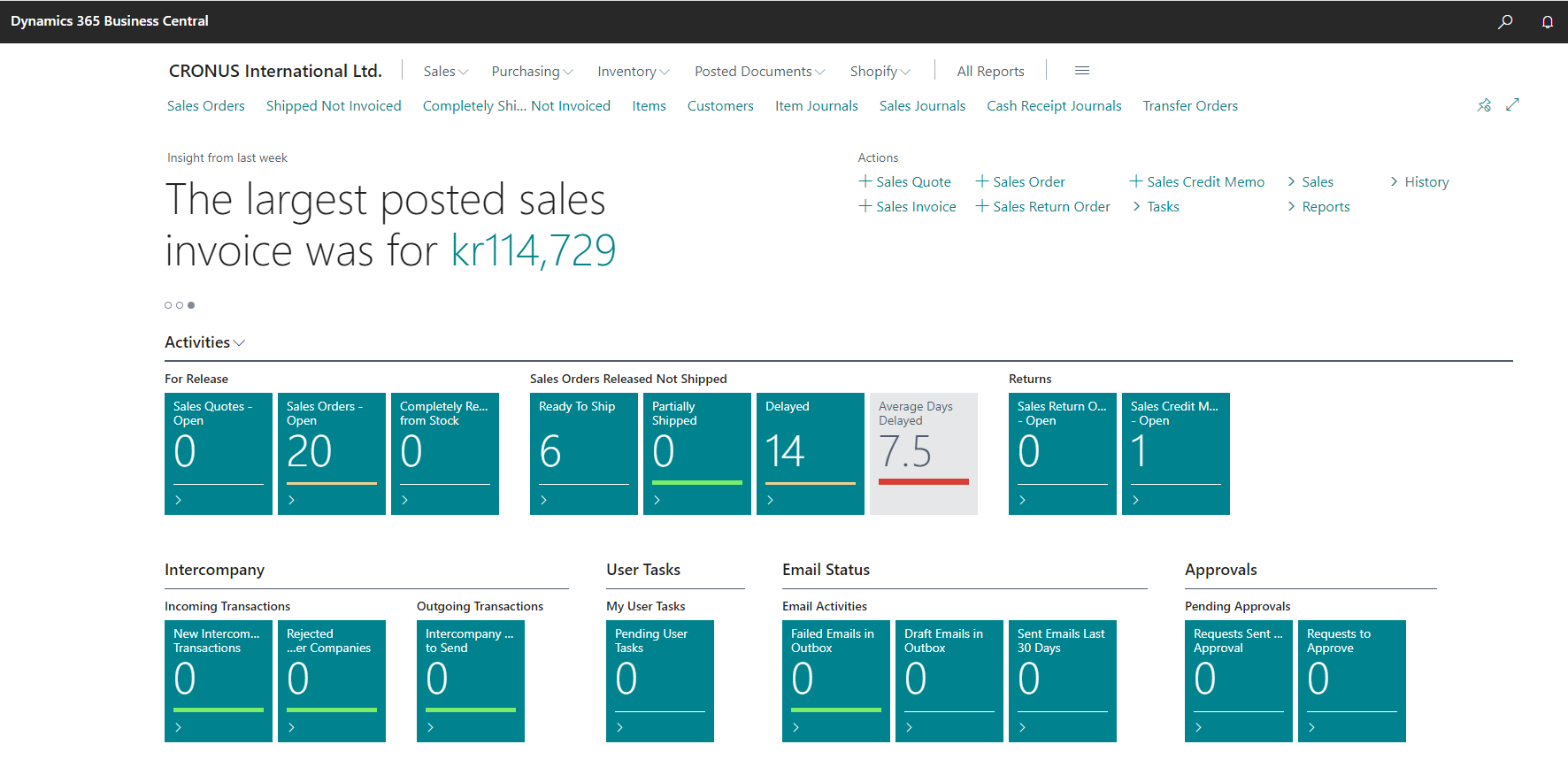Open Cash Receipt Journals link
Viewport: 1568px width, 775px height.
[x=1054, y=105]
